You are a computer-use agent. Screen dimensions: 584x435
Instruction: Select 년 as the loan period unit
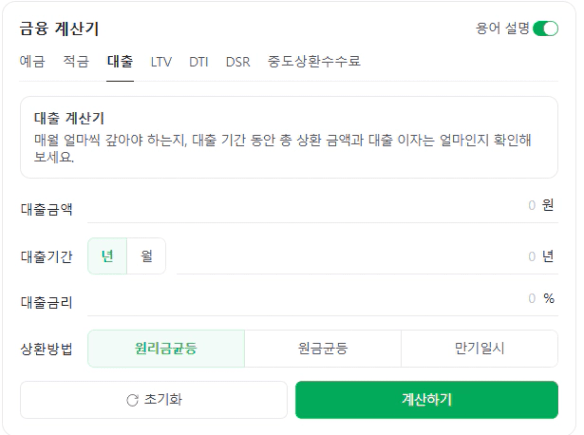(x=107, y=256)
